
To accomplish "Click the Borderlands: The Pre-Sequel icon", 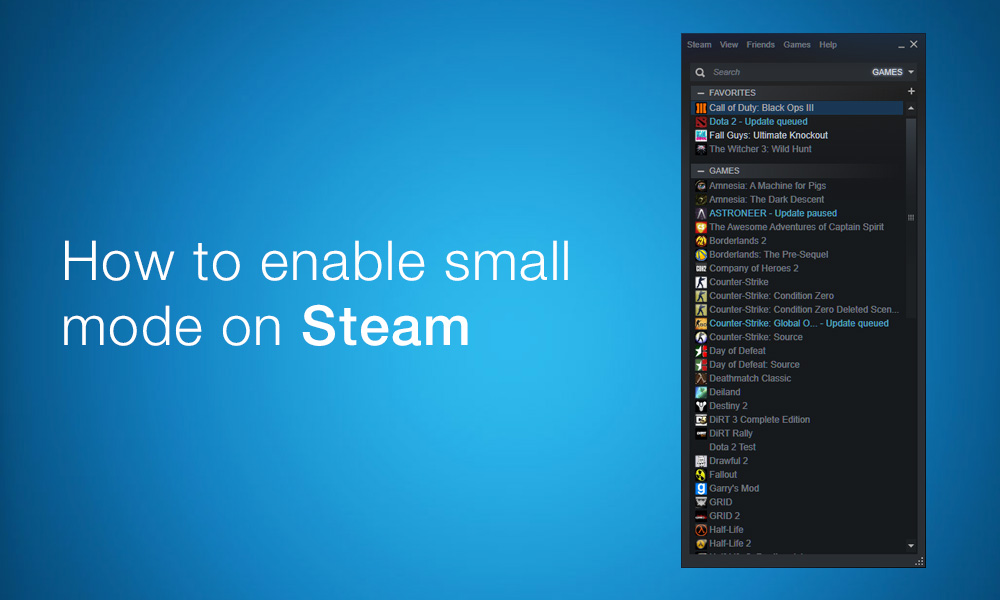I will pos(701,255).
